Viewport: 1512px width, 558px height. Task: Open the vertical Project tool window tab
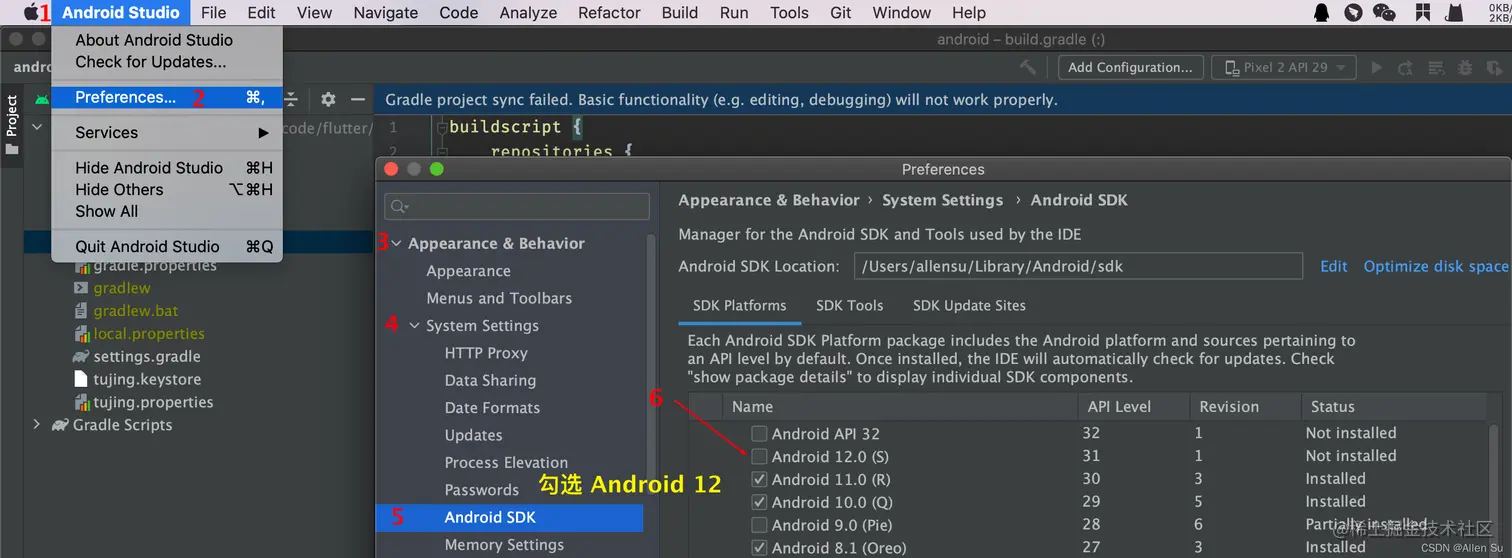pyautogui.click(x=12, y=125)
